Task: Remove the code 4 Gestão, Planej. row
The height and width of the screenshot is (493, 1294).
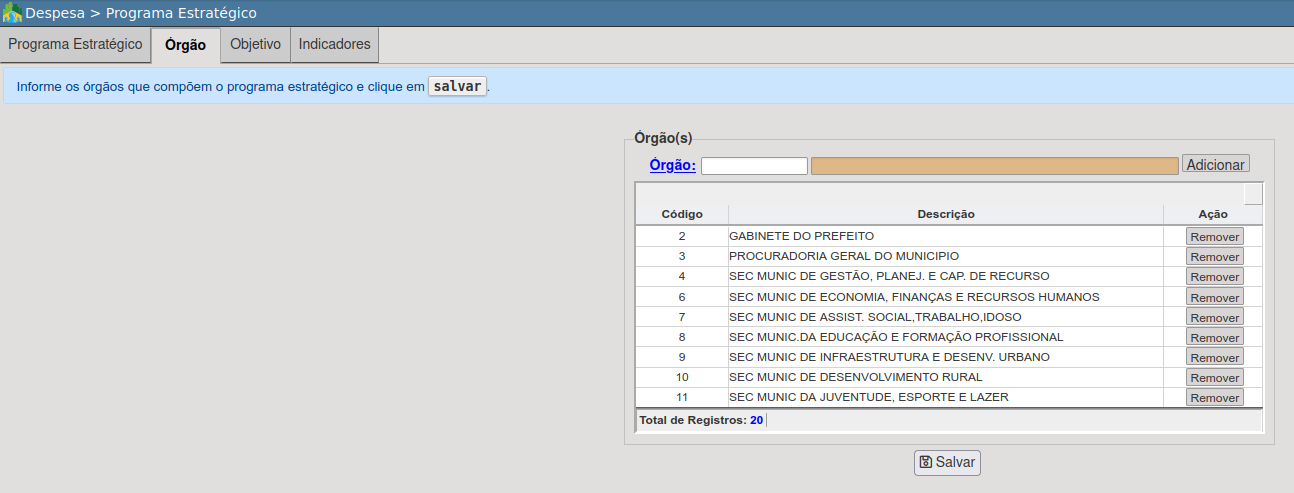Action: (x=1214, y=277)
